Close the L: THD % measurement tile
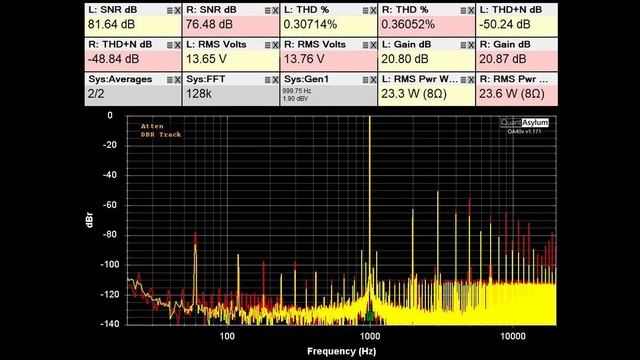 (373, 11)
